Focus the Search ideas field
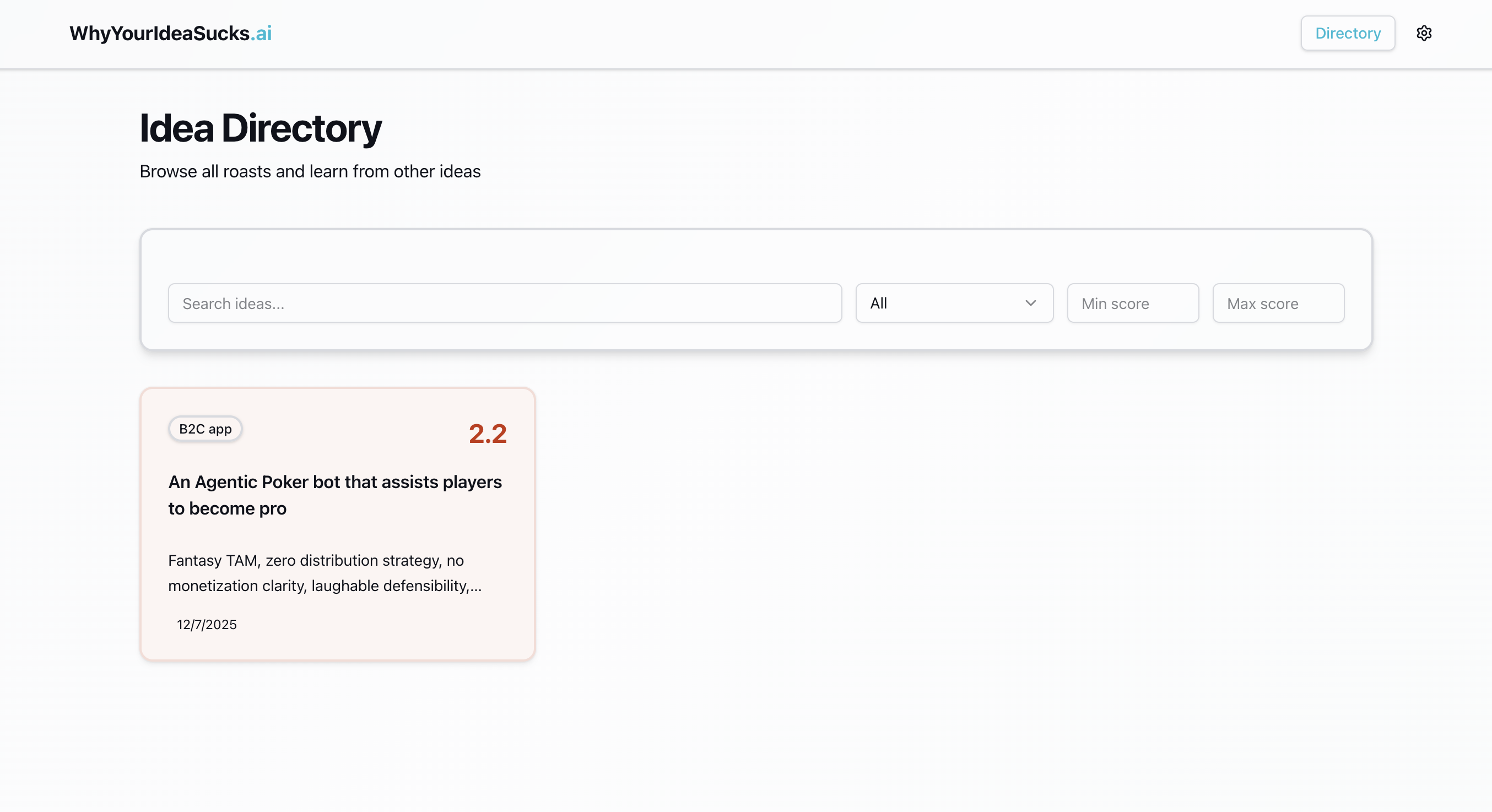This screenshot has width=1492, height=812. [x=504, y=303]
